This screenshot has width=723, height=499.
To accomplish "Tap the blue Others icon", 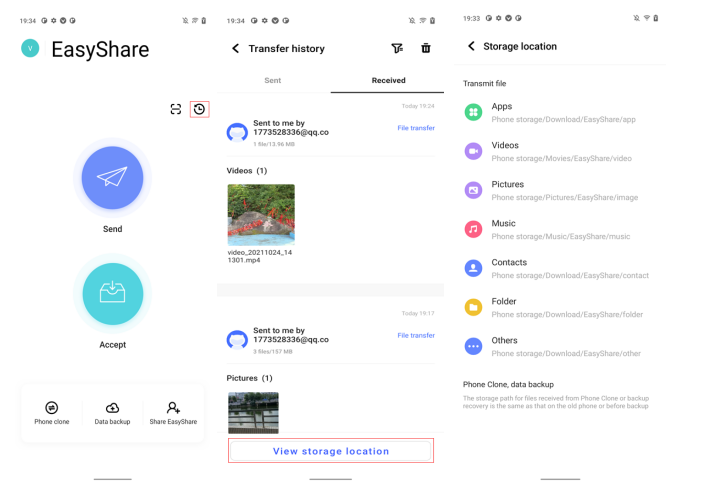I will tap(473, 346).
